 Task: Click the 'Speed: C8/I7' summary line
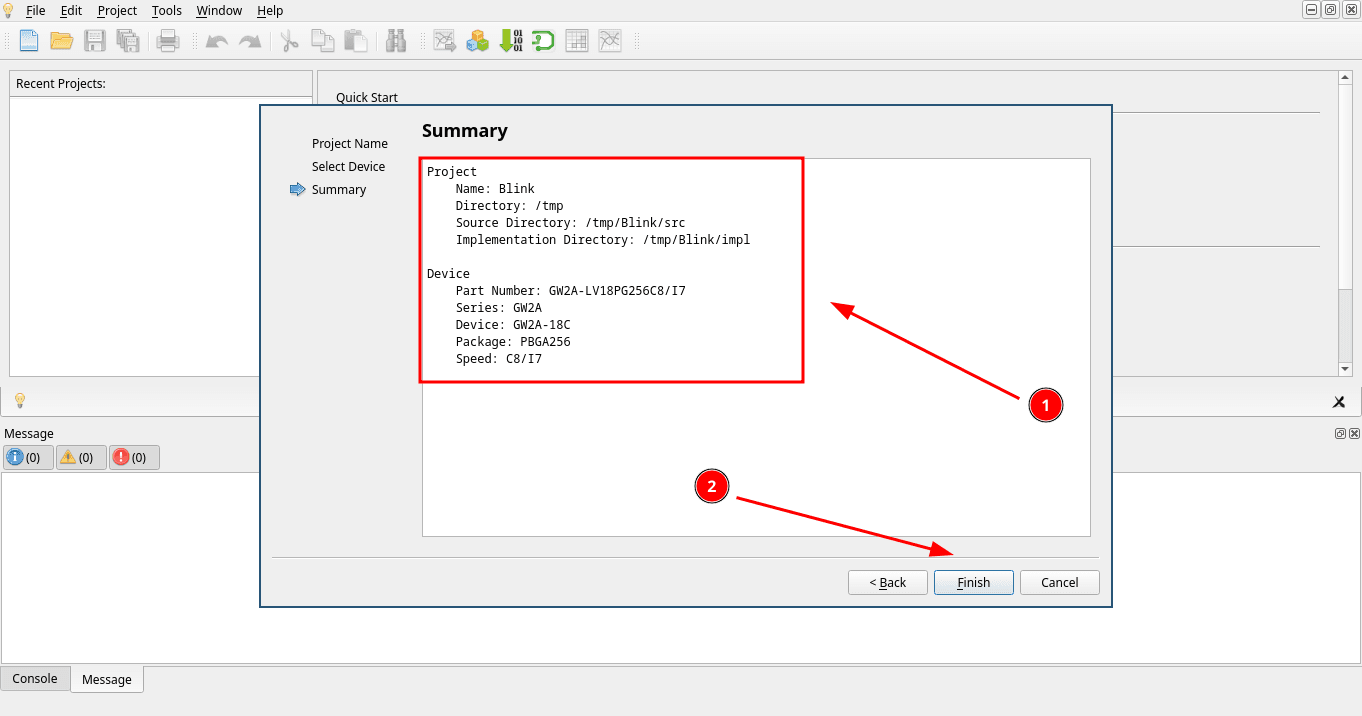[x=499, y=359]
